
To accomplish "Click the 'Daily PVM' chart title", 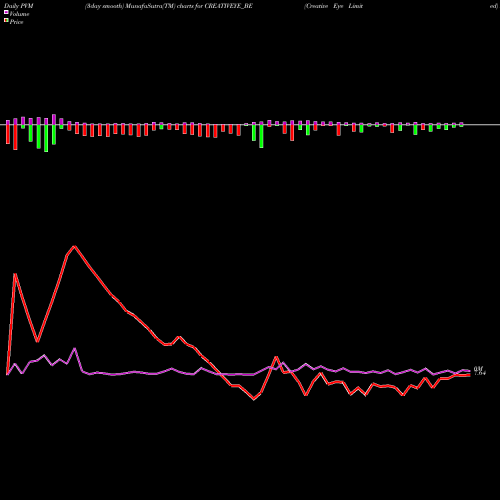I will coord(19,6).
